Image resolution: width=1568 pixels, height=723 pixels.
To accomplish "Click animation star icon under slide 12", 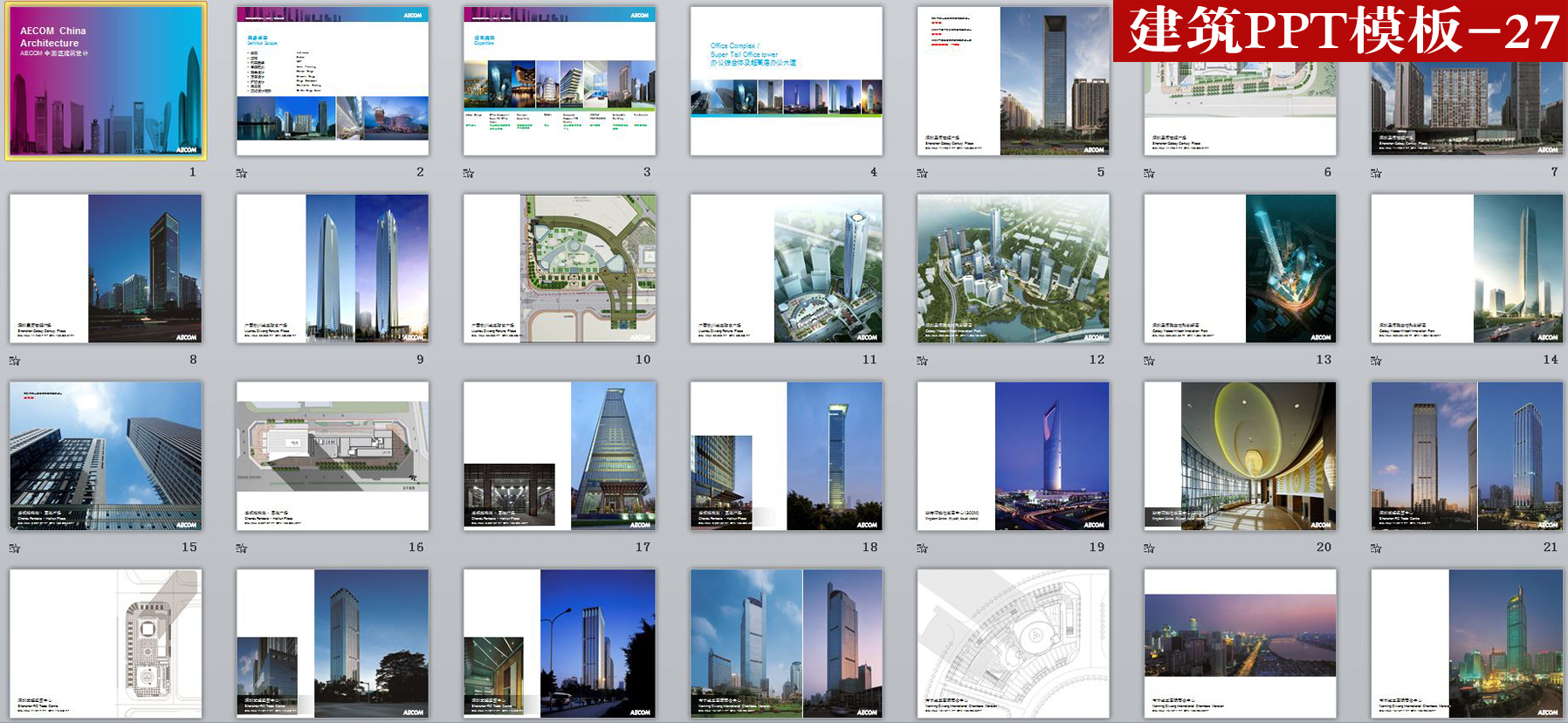I will (x=923, y=361).
